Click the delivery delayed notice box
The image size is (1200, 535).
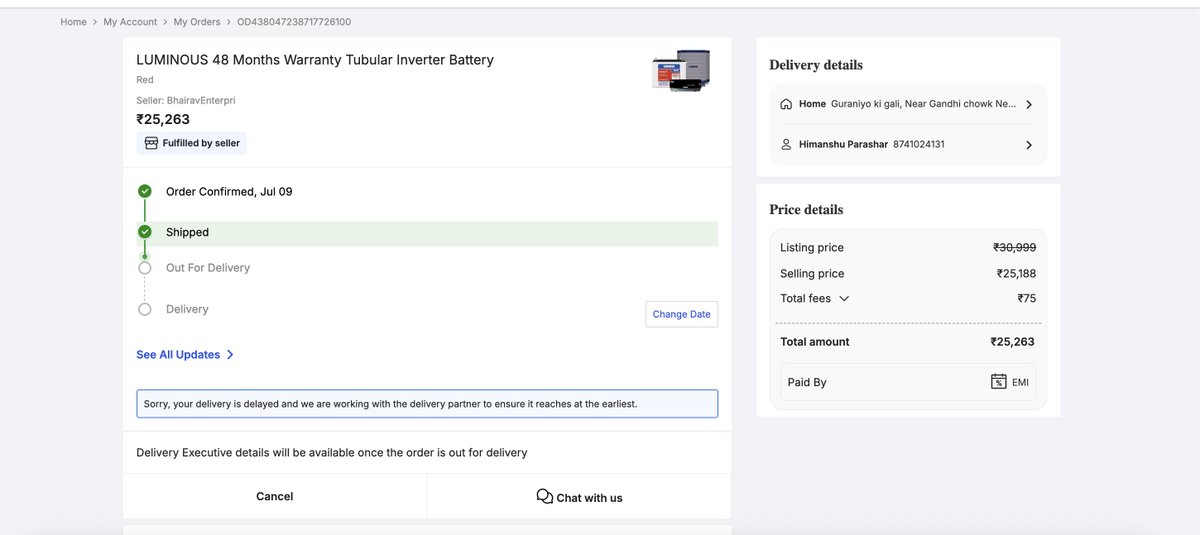pos(427,403)
